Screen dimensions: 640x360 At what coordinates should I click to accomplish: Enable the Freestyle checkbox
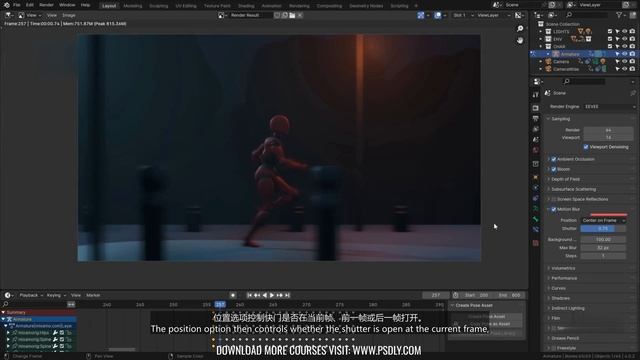coord(554,348)
